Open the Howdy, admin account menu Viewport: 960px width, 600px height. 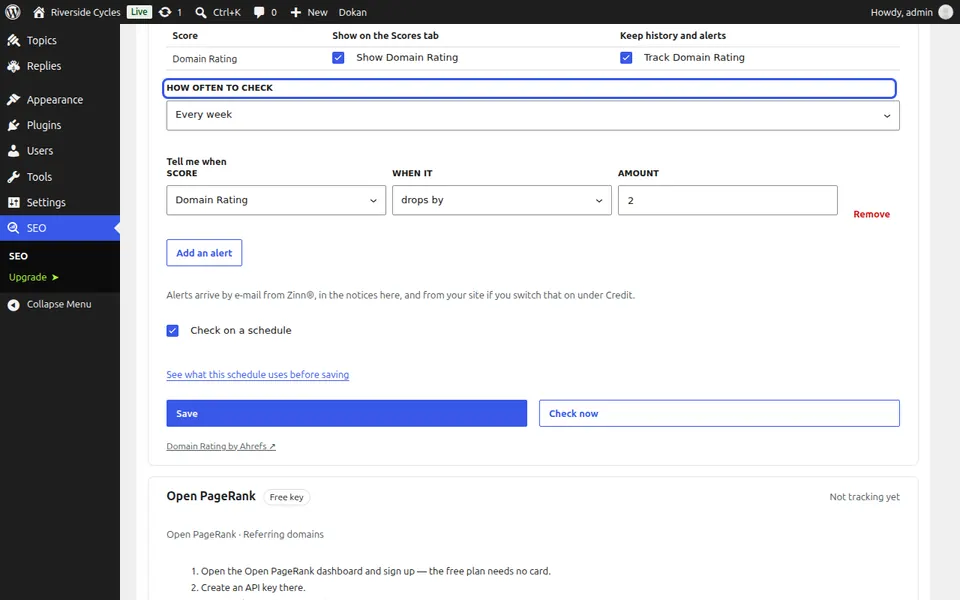911,12
